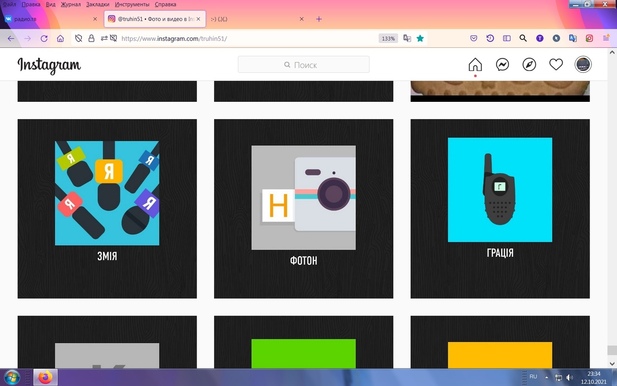
Task: Click the Firefox taskbar button
Action: click(x=45, y=377)
